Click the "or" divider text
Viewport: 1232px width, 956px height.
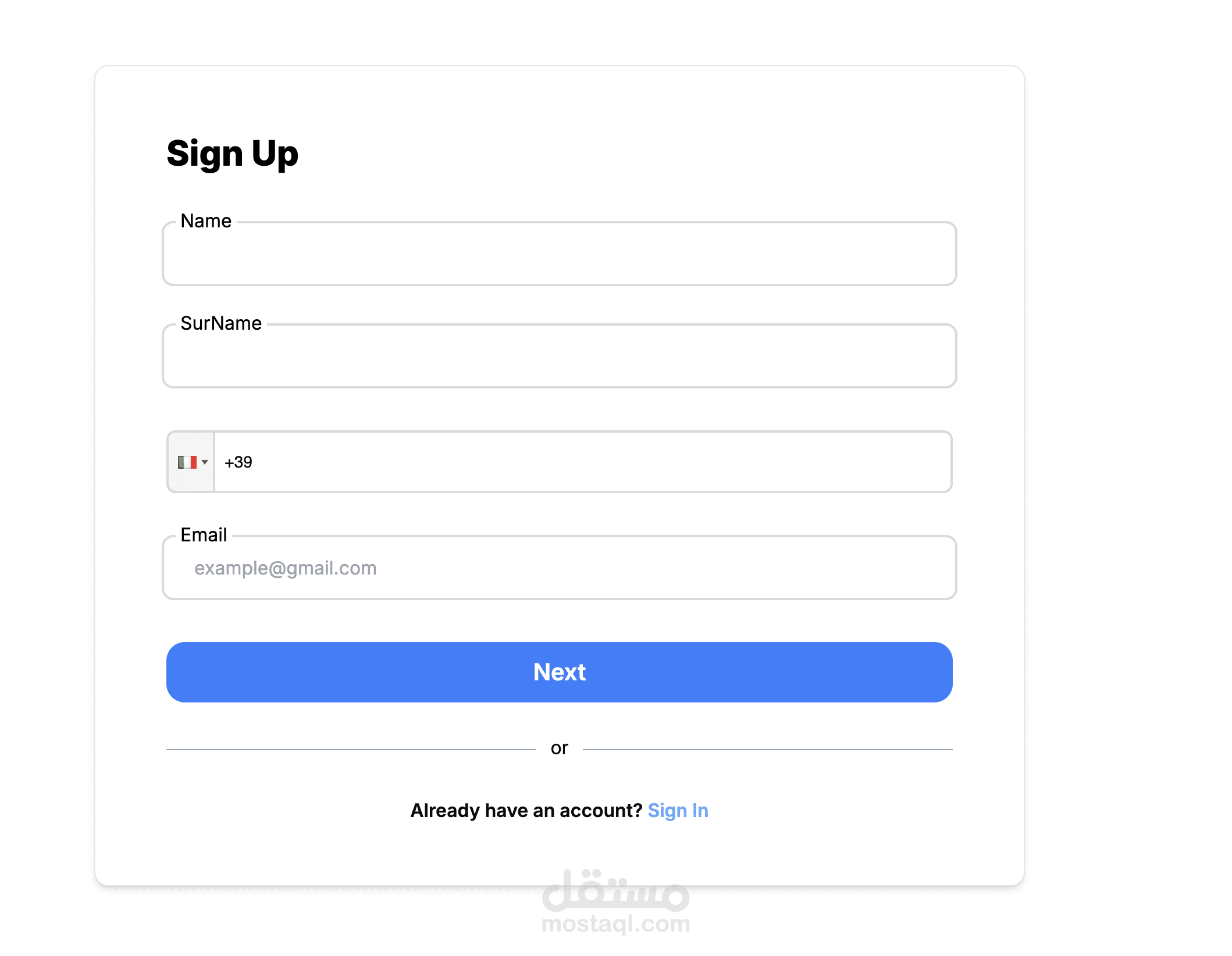coord(560,748)
